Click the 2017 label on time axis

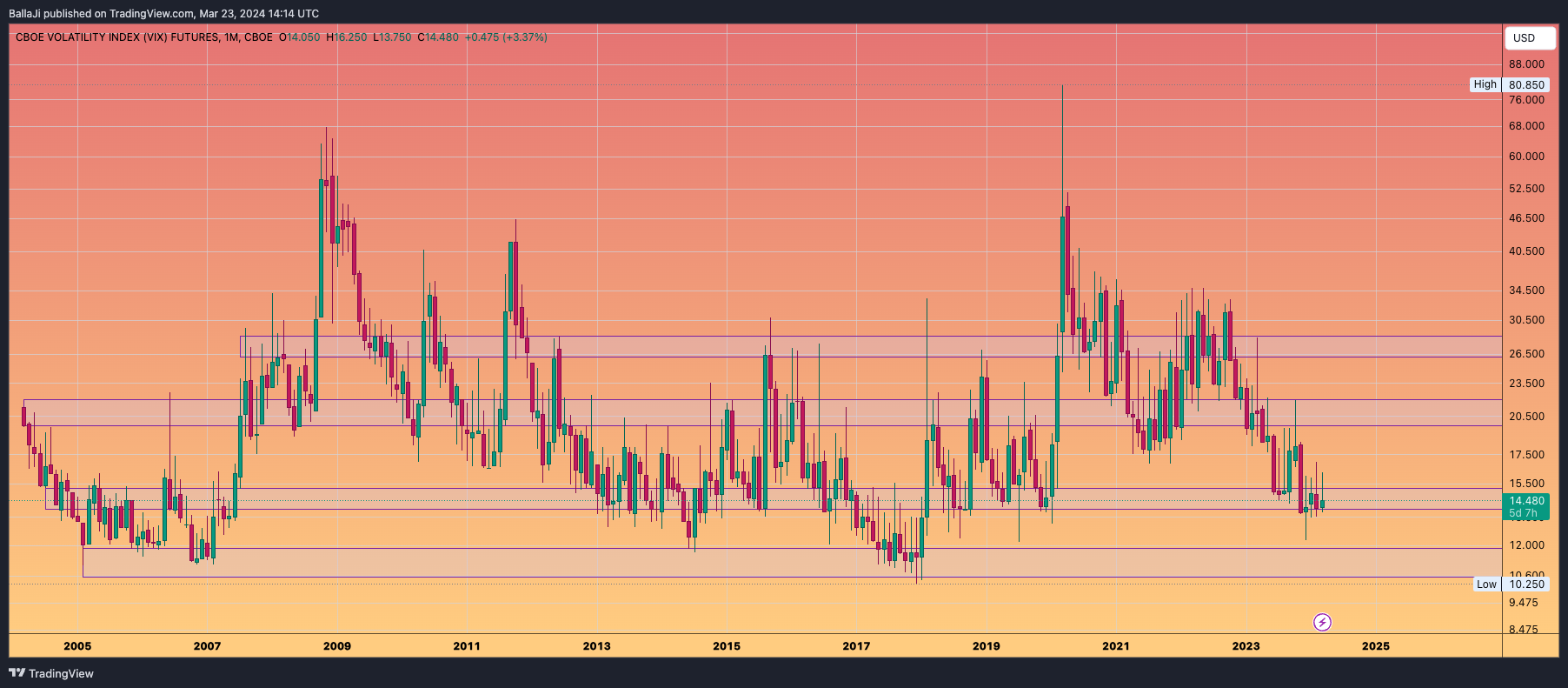coord(856,645)
